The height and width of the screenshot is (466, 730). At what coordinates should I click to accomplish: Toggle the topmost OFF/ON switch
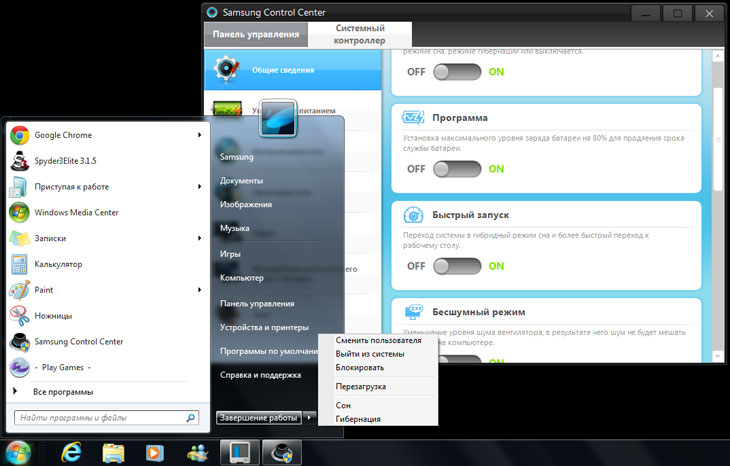[x=457, y=72]
